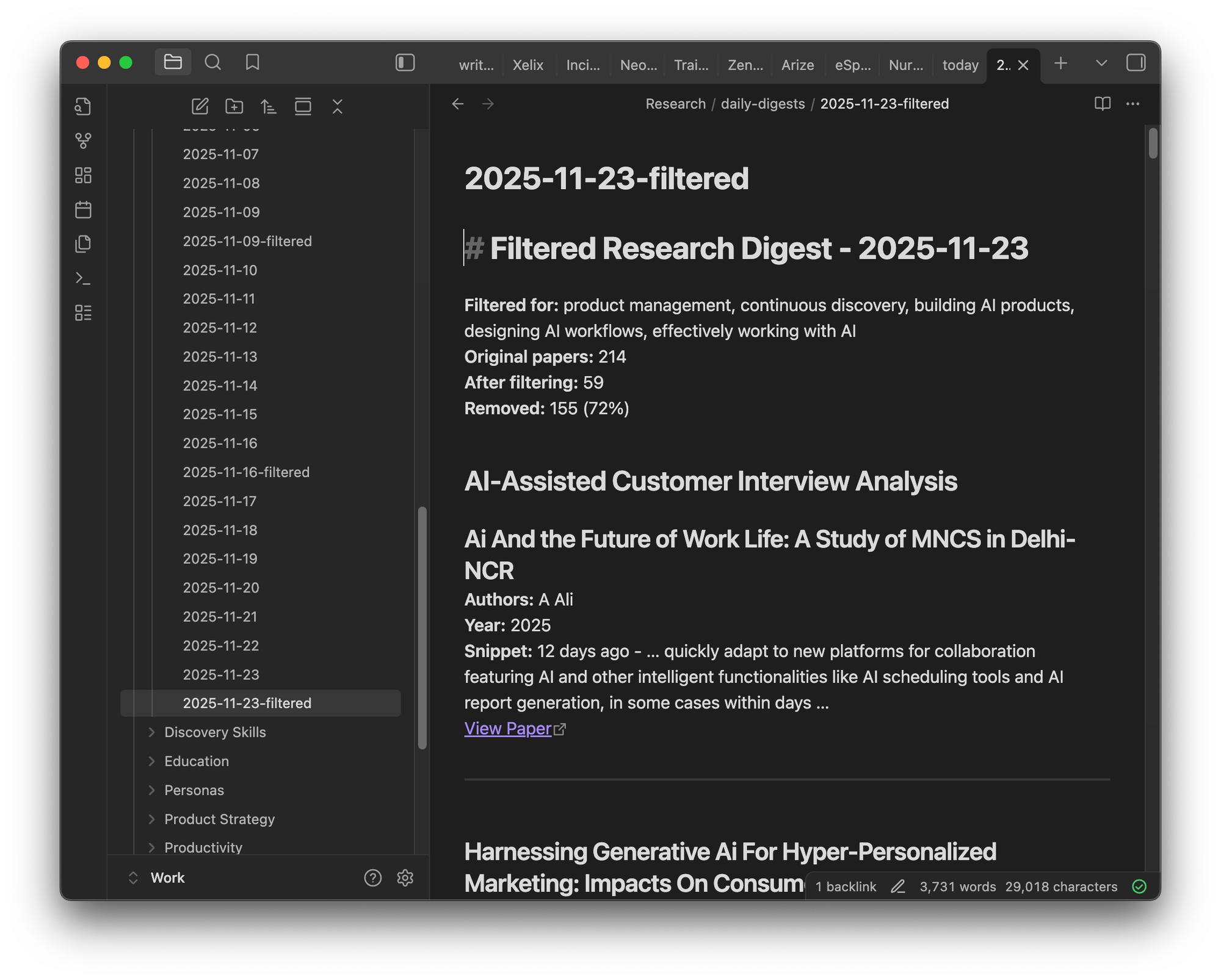Toggle the left sidebar visibility
The image size is (1221, 980).
[x=405, y=63]
